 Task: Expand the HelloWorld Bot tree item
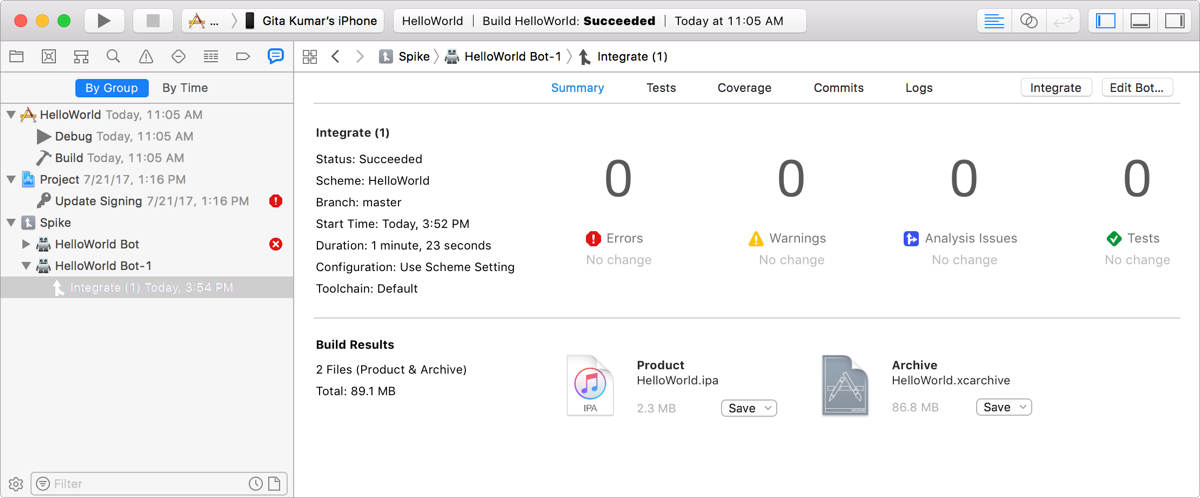(26, 244)
